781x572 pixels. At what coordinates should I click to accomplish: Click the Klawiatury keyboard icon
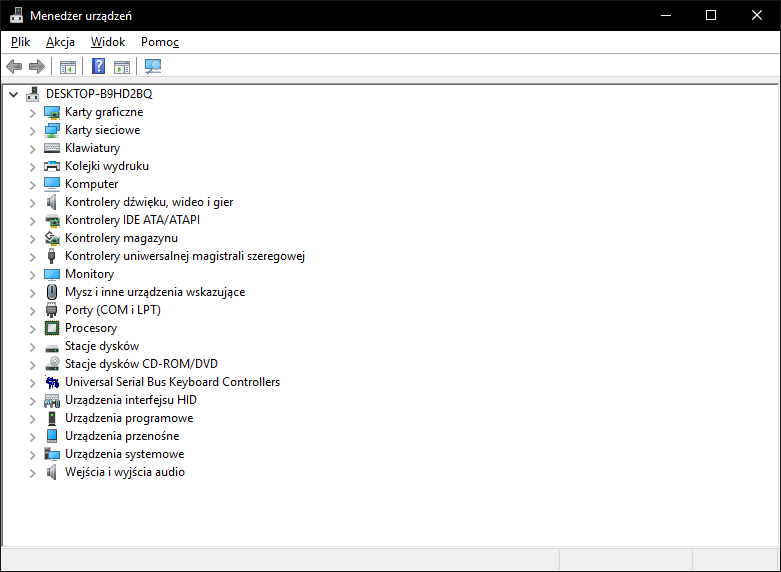pos(52,148)
